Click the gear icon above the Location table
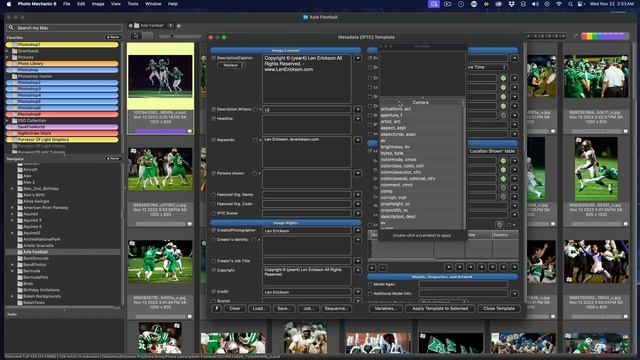Screen dimensions: 640x360 click(x=500, y=225)
